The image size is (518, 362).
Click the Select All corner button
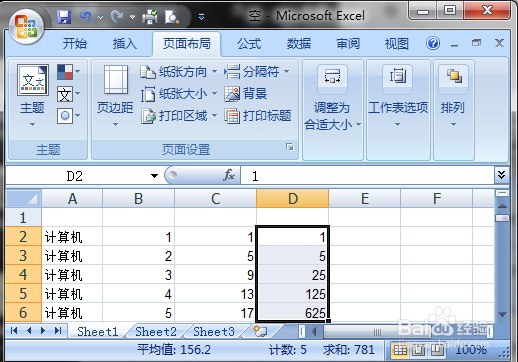[23, 199]
